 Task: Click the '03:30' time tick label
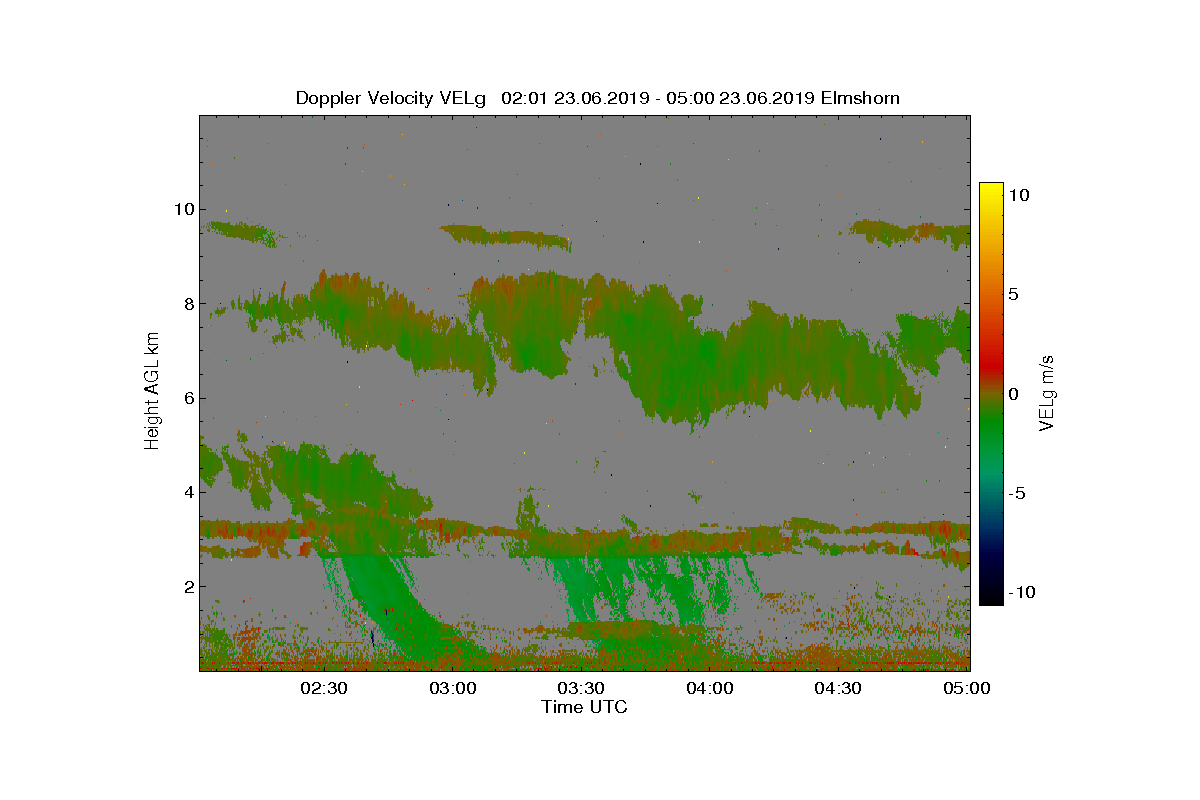(581, 688)
